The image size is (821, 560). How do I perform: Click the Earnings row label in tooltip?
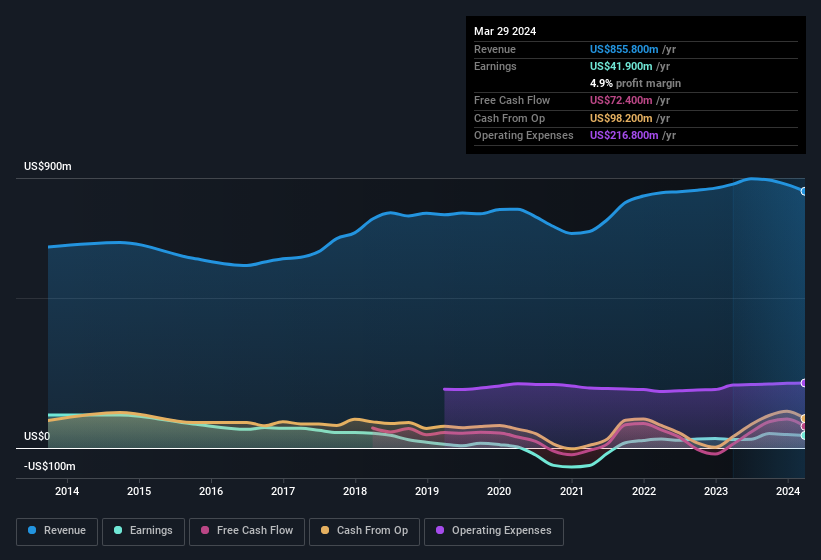click(495, 66)
